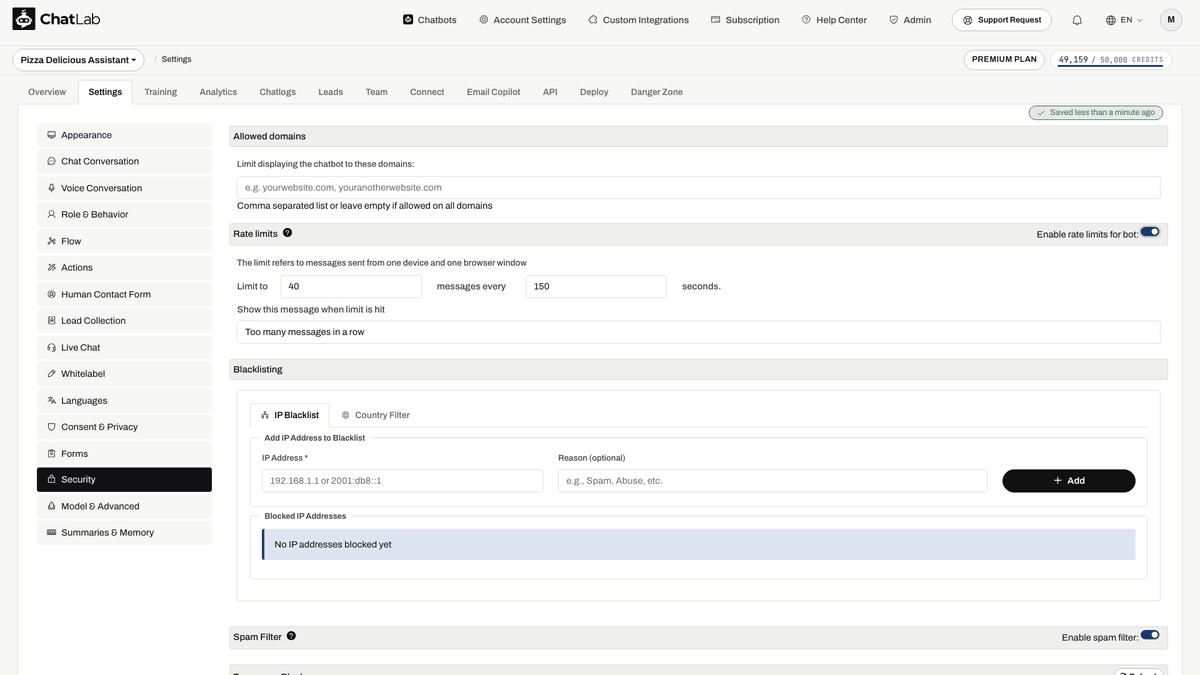Click the Spam Filter help question mark
This screenshot has height=675, width=1200.
click(291, 636)
